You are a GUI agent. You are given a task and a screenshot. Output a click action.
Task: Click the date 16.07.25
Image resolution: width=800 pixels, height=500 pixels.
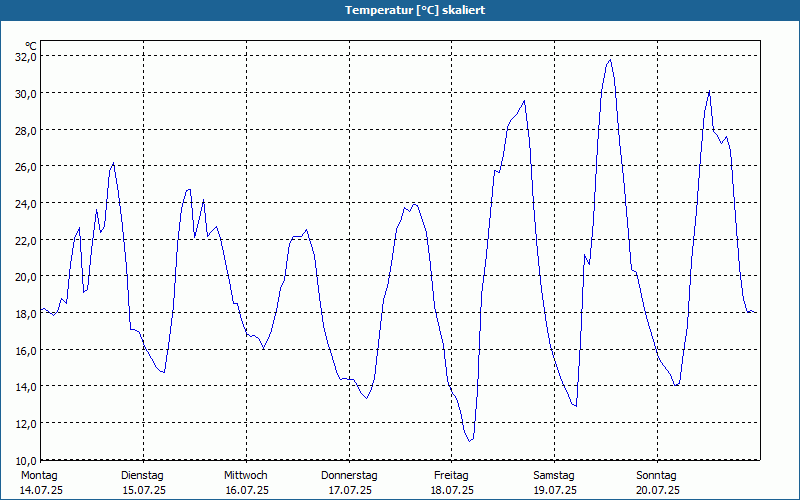247,491
